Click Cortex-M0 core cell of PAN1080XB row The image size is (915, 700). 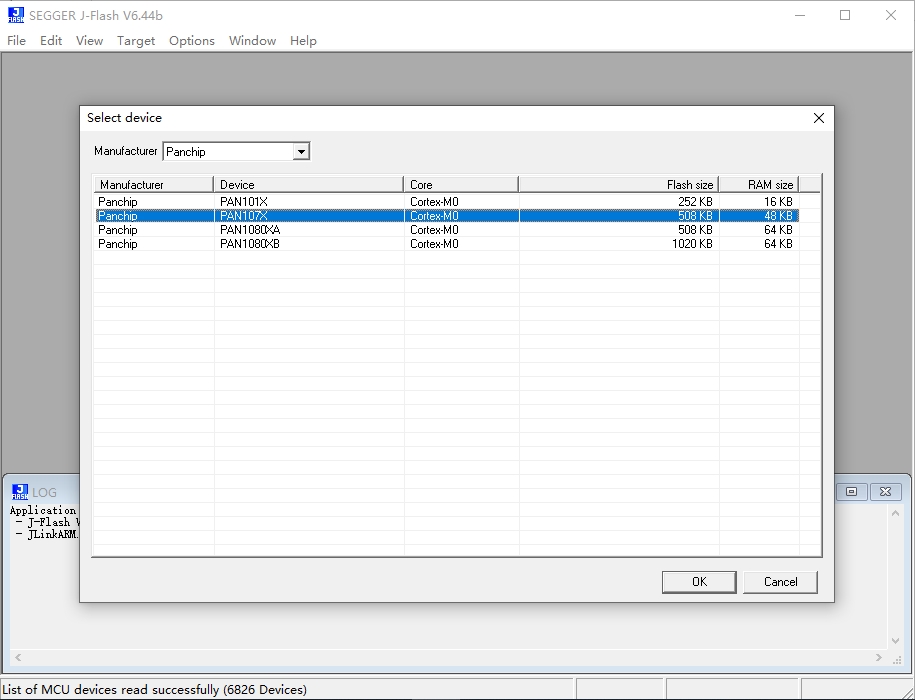(434, 244)
